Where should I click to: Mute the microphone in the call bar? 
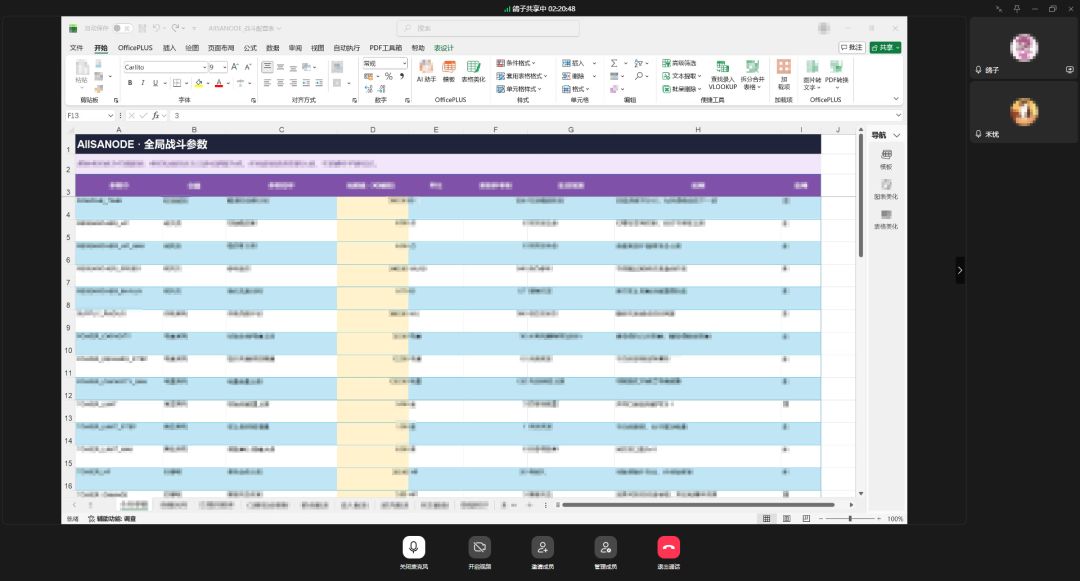(413, 547)
